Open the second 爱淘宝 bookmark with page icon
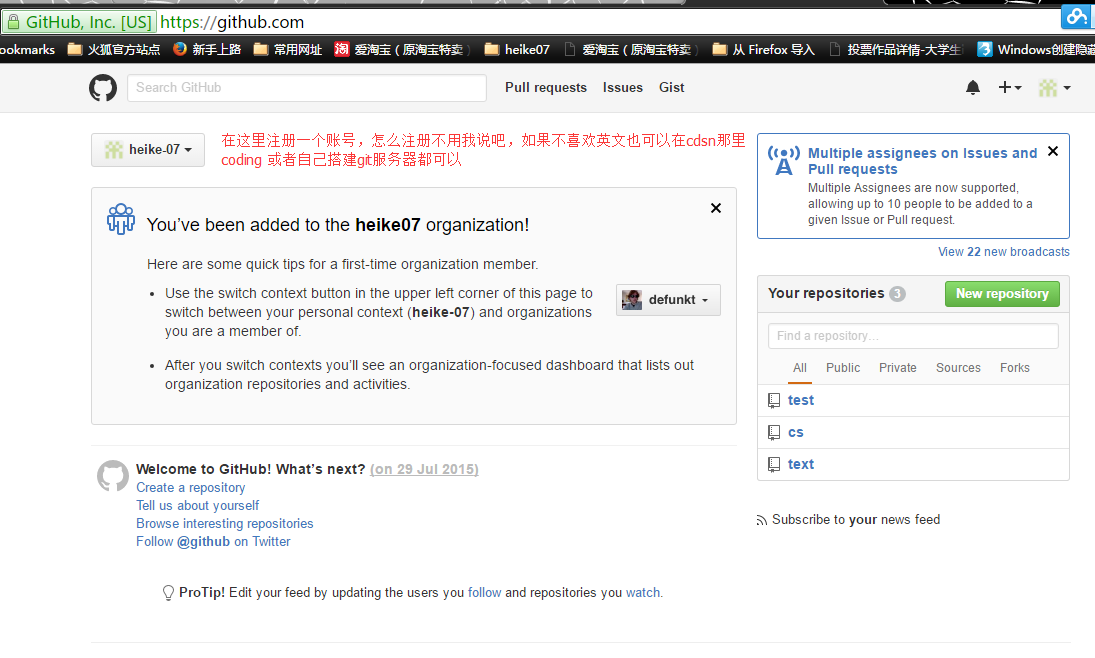The image size is (1095, 658). 631,50
